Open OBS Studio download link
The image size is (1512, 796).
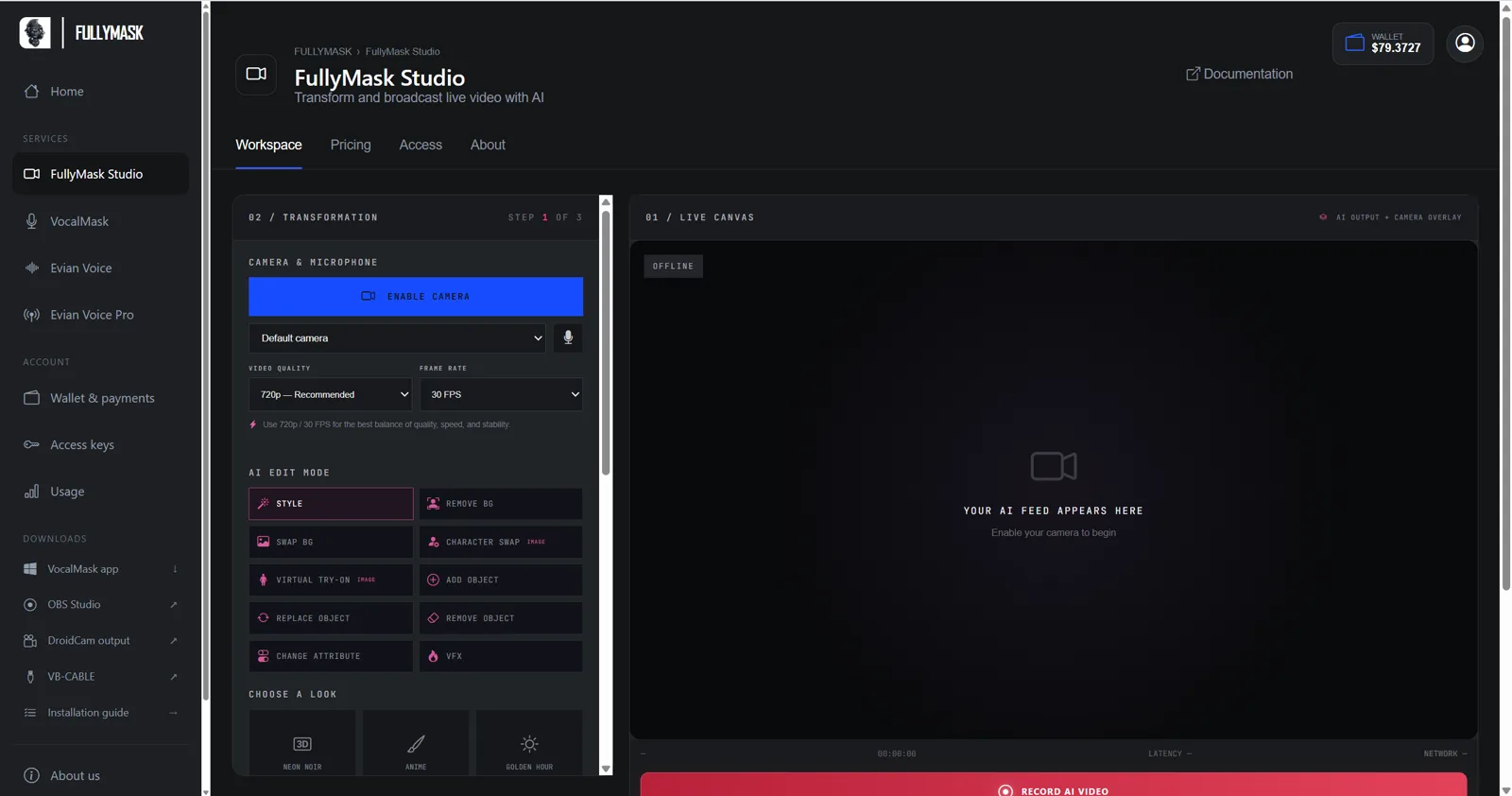pos(101,605)
